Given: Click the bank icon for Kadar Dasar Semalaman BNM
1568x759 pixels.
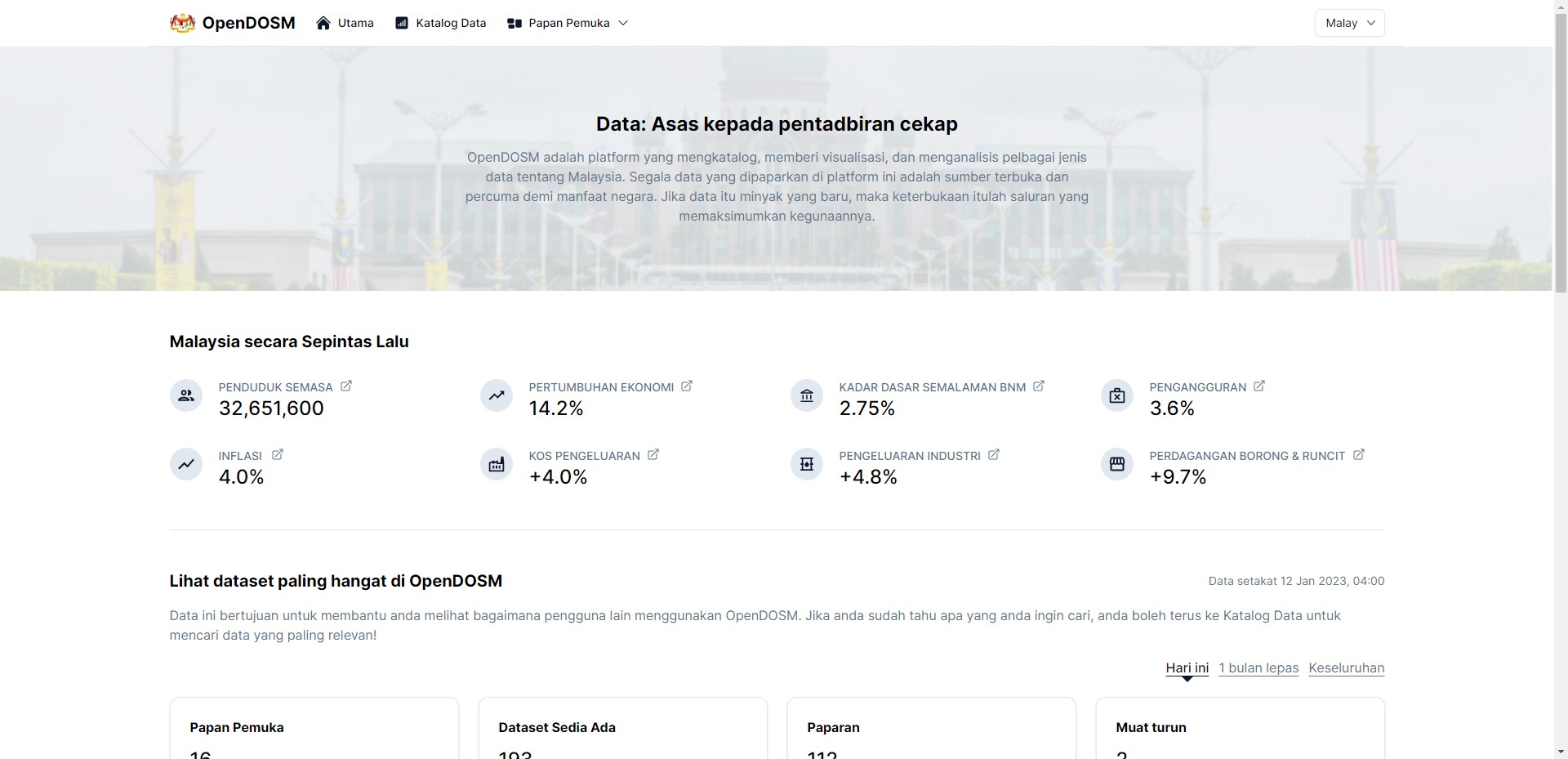Looking at the screenshot, I should tap(807, 395).
